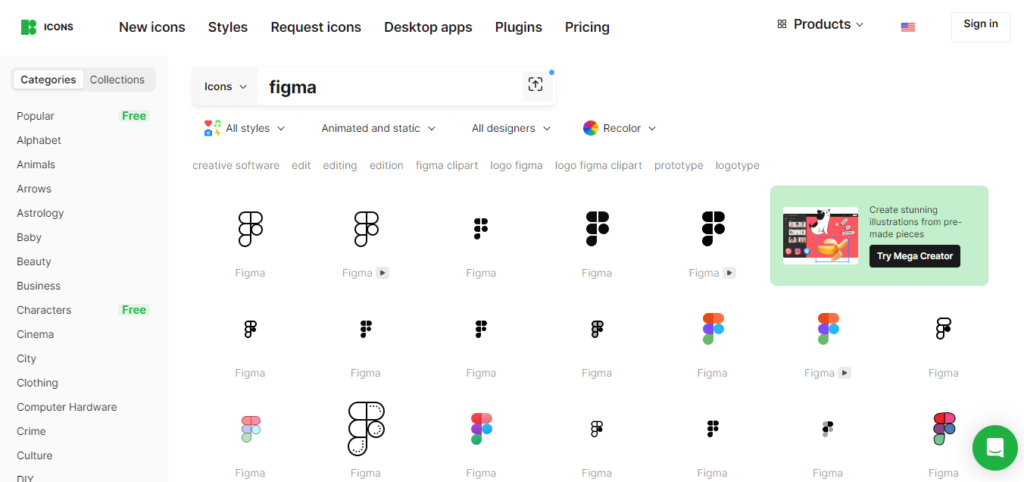
Task: Click the pastel pink Figma icon
Action: coord(250,429)
